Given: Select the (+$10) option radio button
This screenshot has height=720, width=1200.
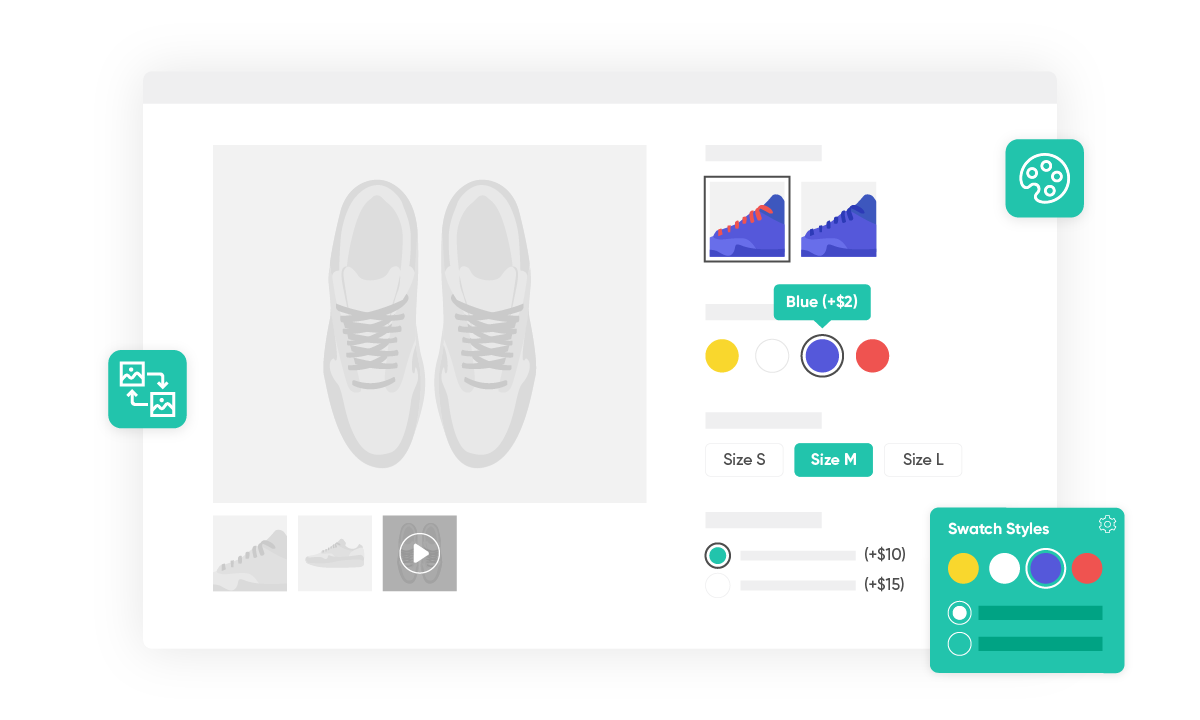Looking at the screenshot, I should (717, 553).
